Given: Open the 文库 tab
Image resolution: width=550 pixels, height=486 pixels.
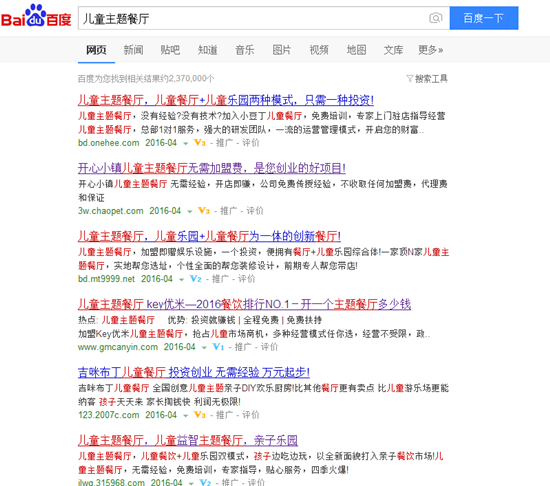Looking at the screenshot, I should point(394,50).
